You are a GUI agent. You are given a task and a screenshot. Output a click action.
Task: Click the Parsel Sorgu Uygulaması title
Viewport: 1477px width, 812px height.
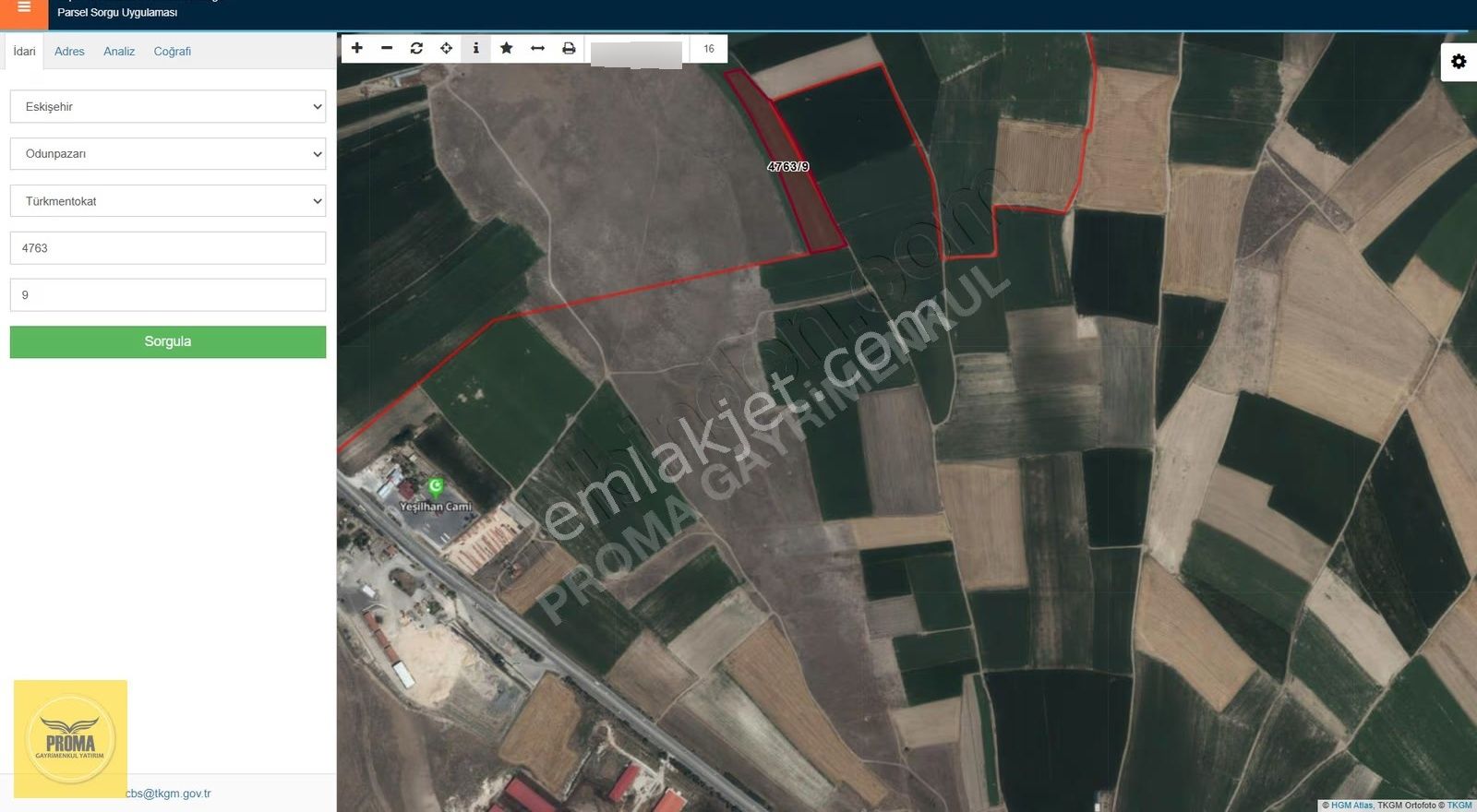pos(117,13)
